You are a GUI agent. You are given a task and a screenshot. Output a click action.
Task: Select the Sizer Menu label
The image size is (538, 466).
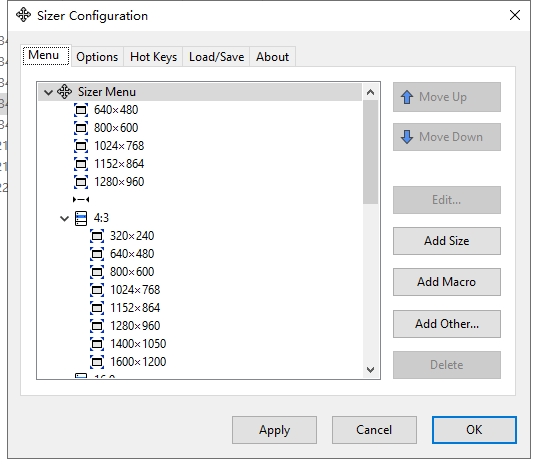[107, 92]
